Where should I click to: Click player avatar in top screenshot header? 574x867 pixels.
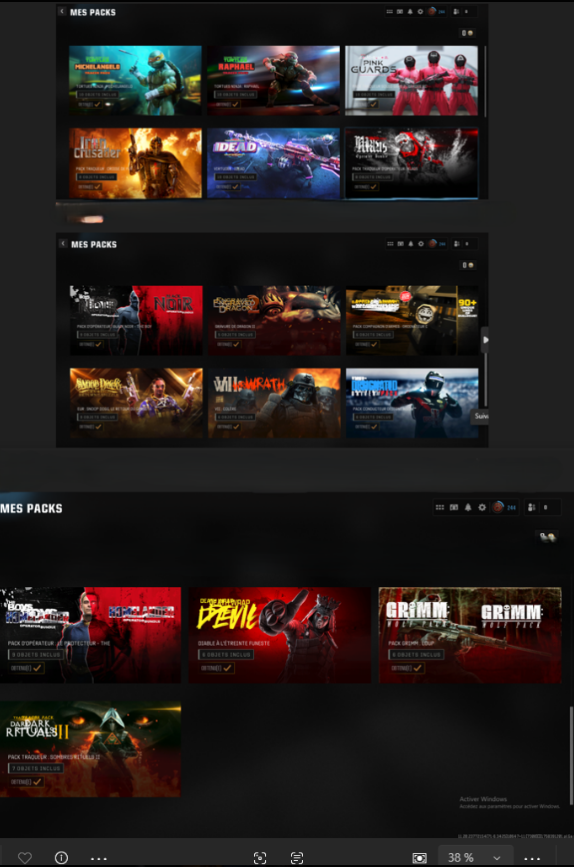[432, 11]
